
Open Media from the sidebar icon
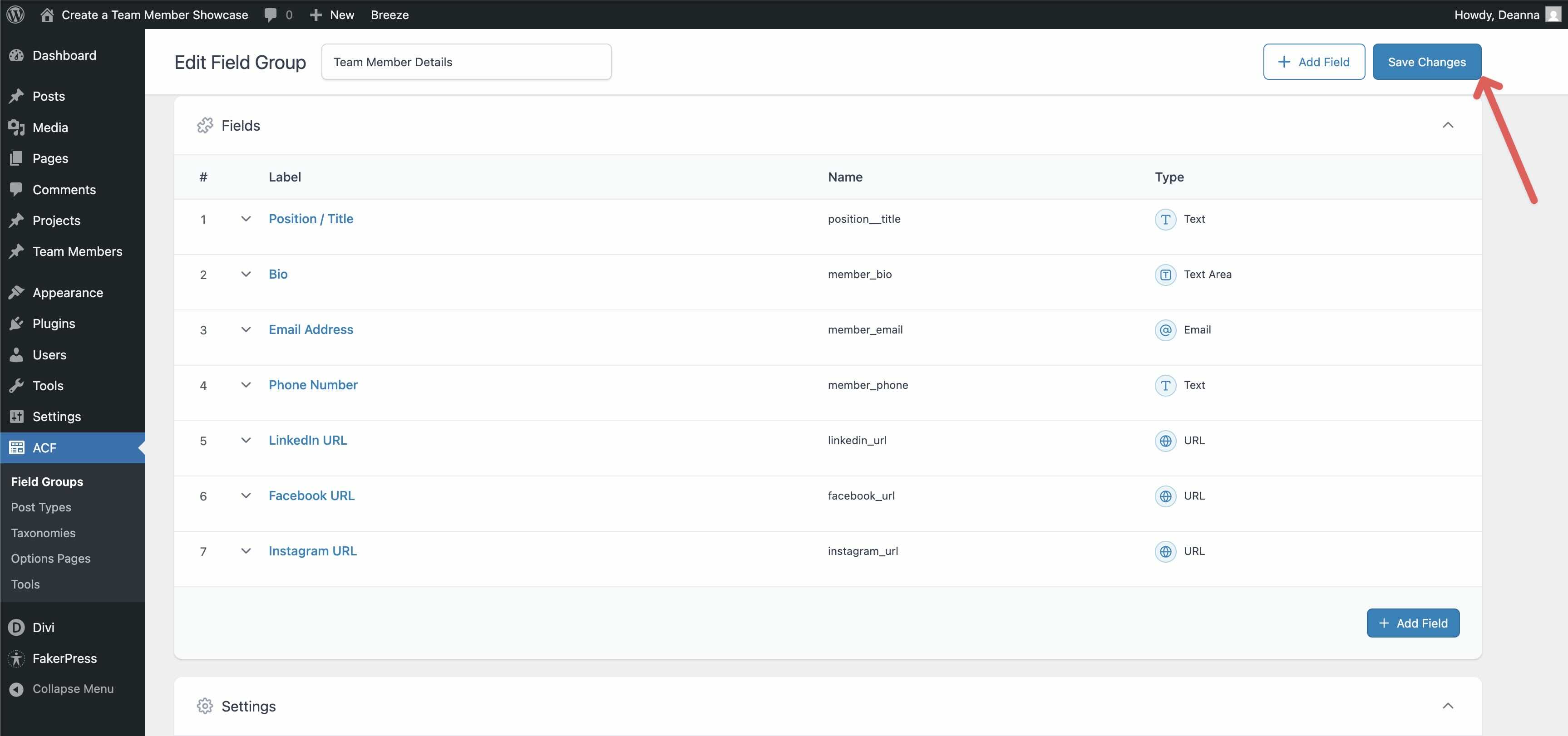(16, 127)
